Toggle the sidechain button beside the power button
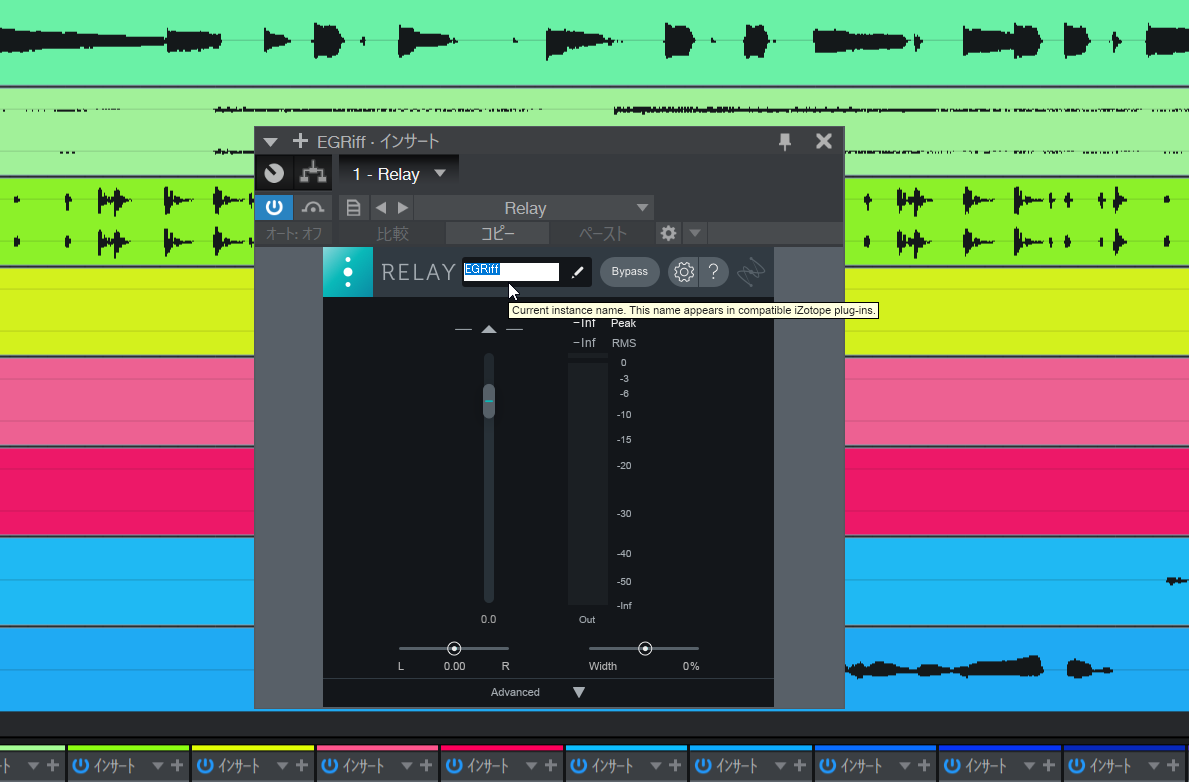The image size is (1189, 782). 312,207
